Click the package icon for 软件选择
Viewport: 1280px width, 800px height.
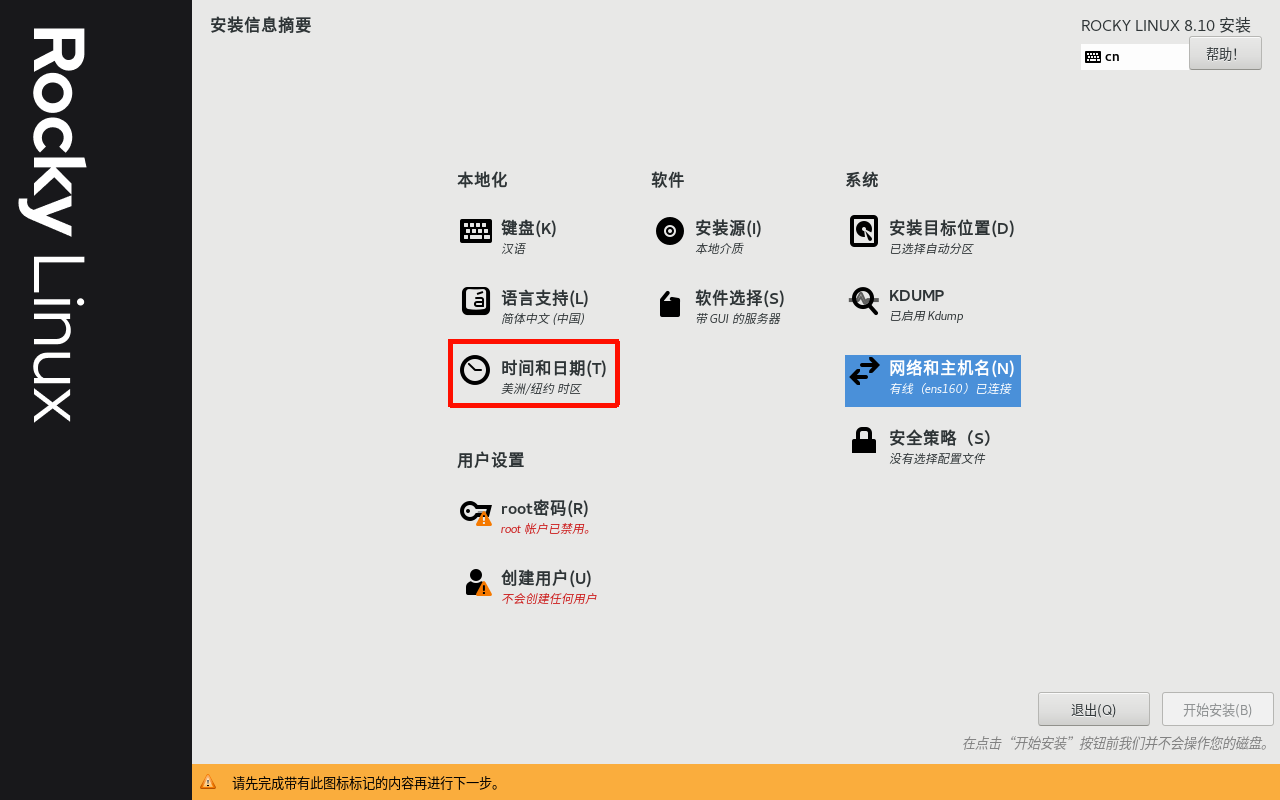pos(670,304)
